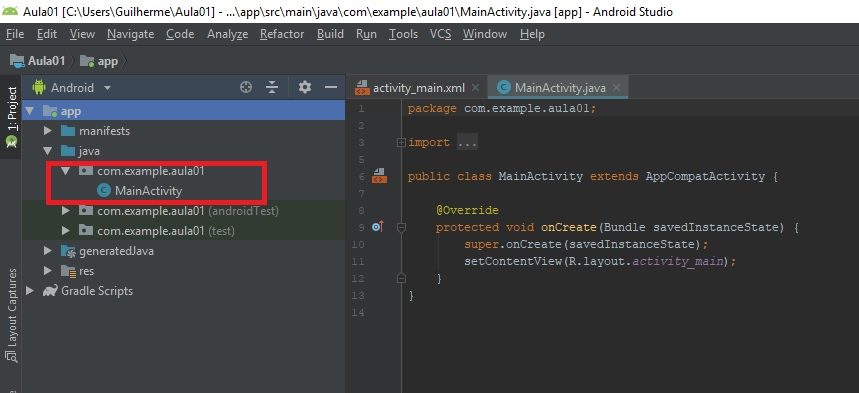Open the Run menu

point(366,34)
